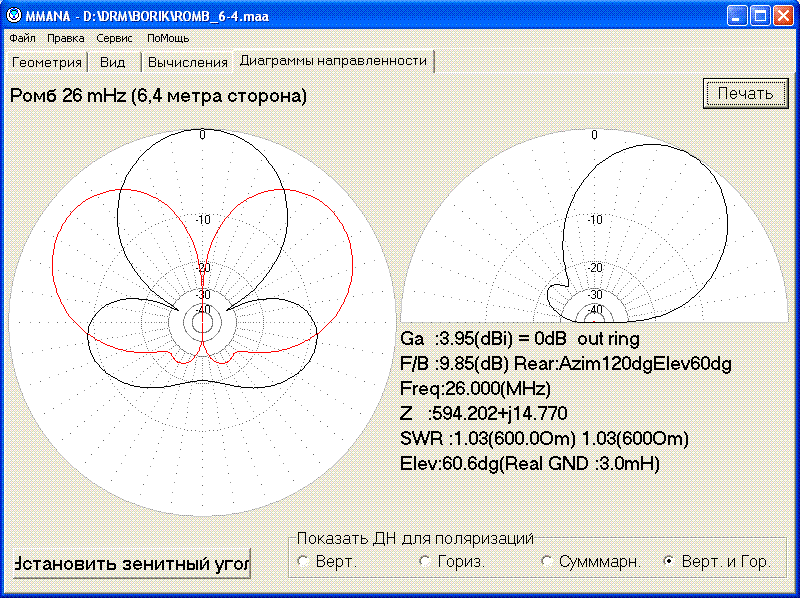
Task: Click the vertical elevation pattern plot
Action: click(594, 226)
